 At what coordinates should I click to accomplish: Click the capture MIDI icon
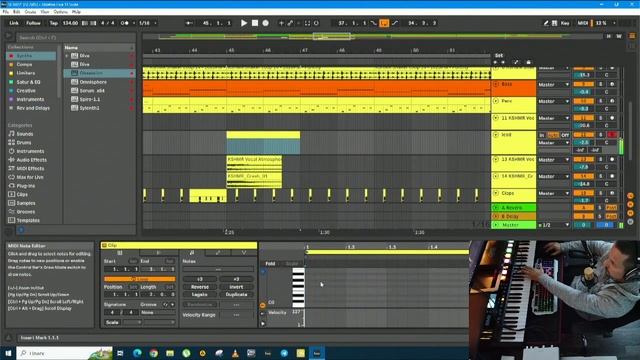coord(307,23)
